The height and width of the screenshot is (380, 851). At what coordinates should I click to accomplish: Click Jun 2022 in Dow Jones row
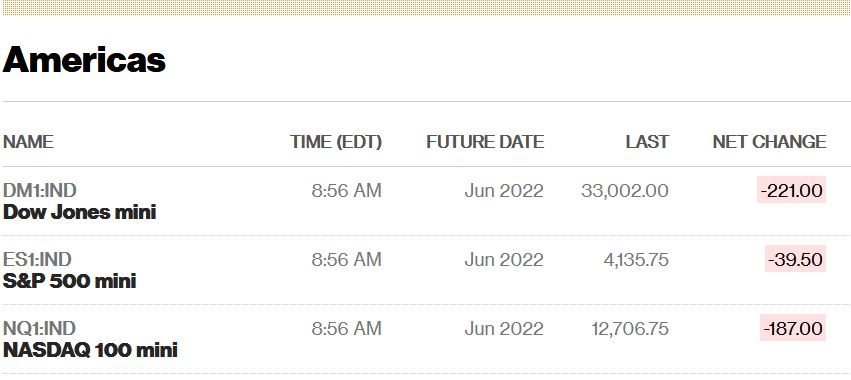504,191
